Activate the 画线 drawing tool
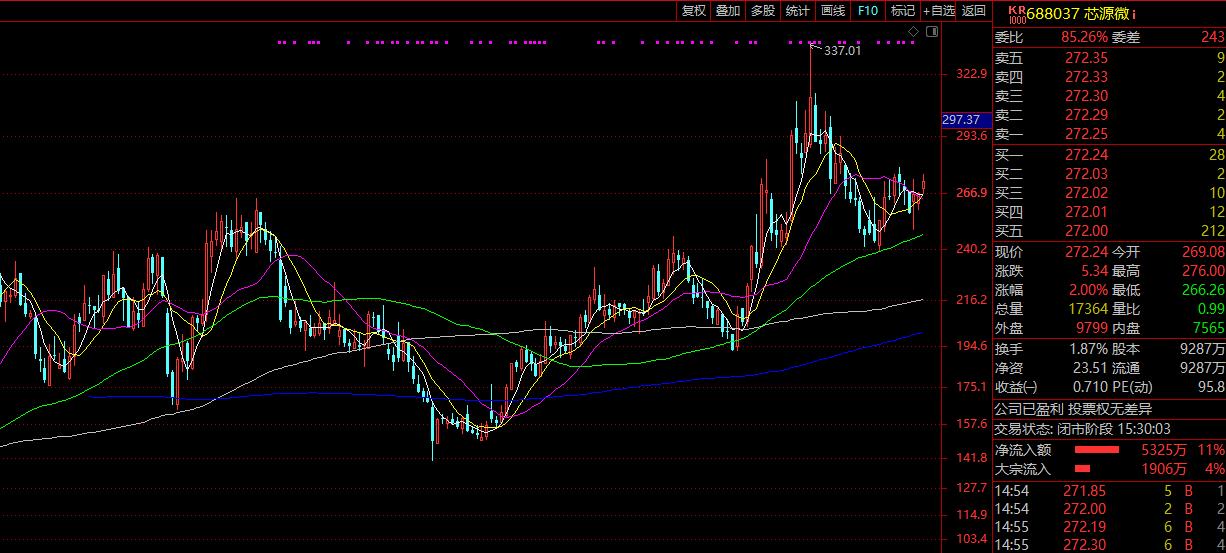This screenshot has height=553, width=1226. pos(833,10)
